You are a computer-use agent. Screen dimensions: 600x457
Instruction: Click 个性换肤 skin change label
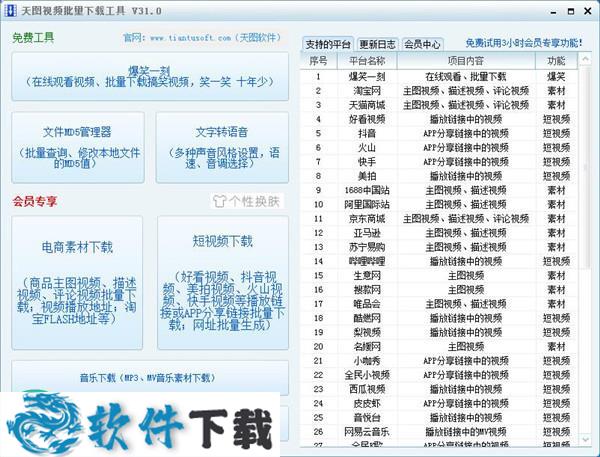pyautogui.click(x=254, y=201)
